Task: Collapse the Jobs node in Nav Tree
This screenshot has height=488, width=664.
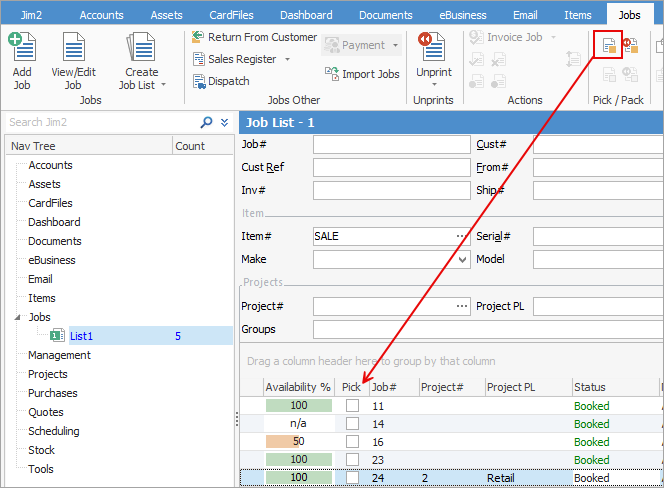Action: [x=17, y=317]
